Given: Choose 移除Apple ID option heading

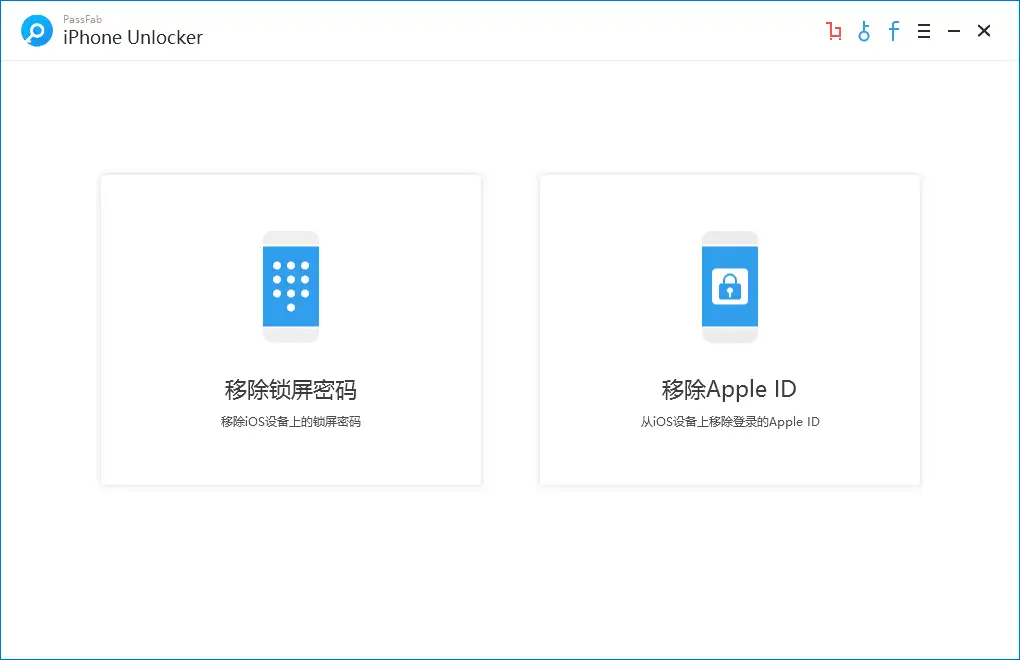Looking at the screenshot, I should coord(729,389).
